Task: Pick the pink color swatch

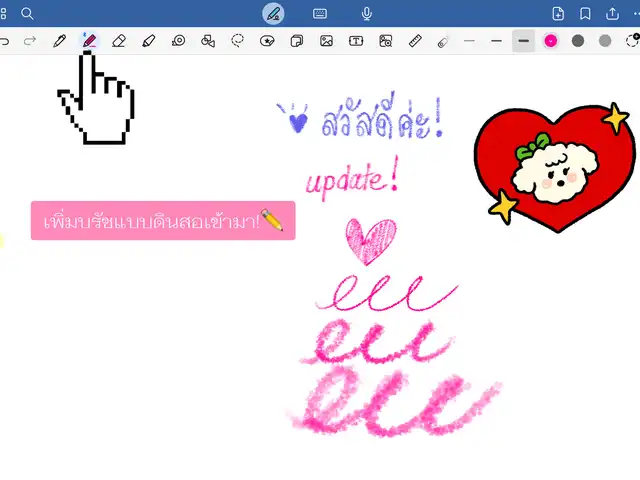Action: click(x=550, y=41)
